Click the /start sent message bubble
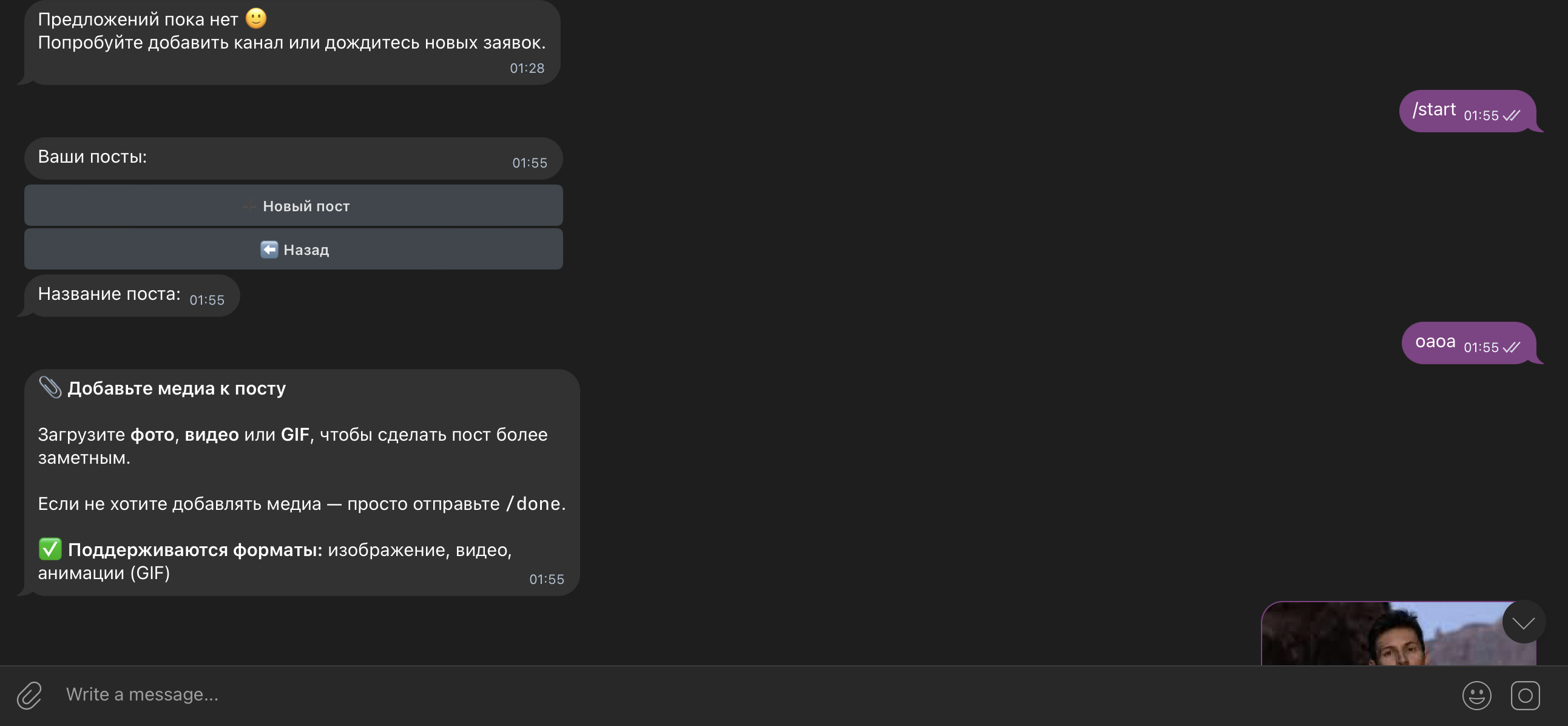The height and width of the screenshot is (726, 1568). [1467, 111]
